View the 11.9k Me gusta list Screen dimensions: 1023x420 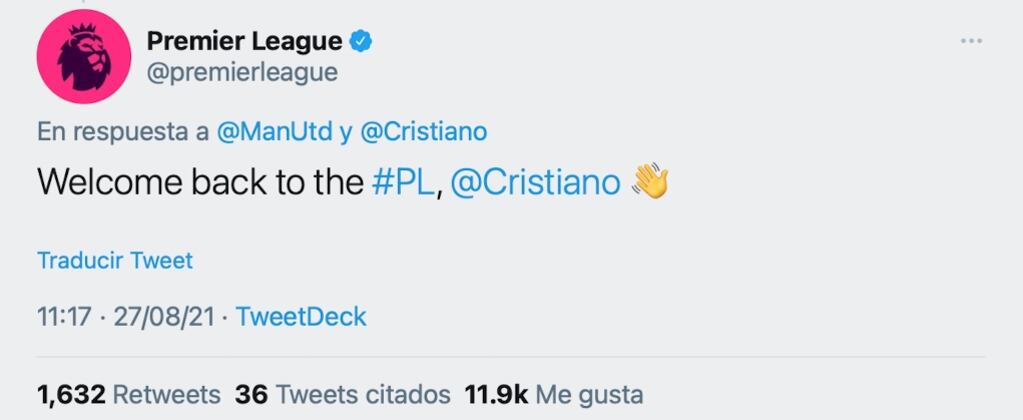[553, 395]
